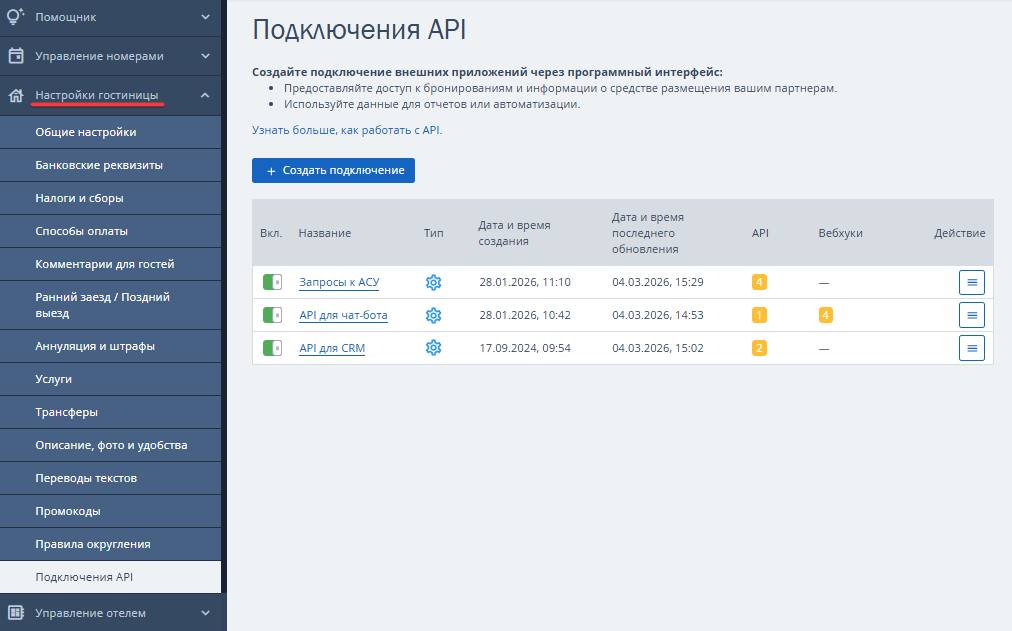Screen dimensions: 1012x631
Task: Disable the Запросы к АСУ connection toggle
Action: (272, 282)
